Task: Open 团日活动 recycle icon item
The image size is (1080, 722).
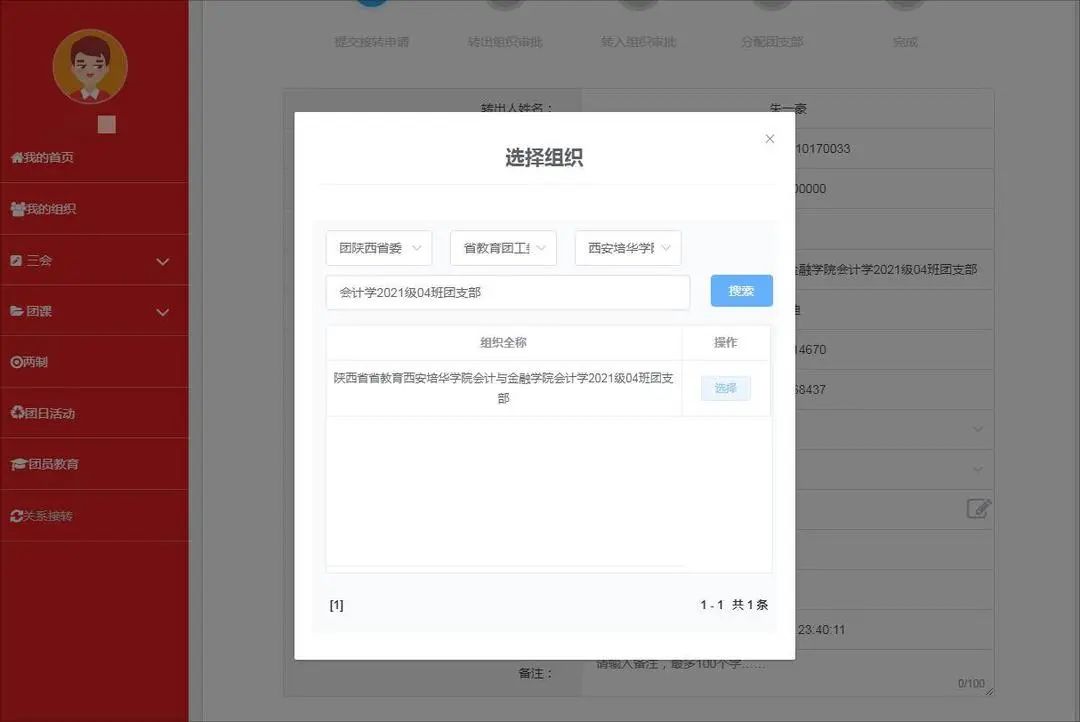Action: pyautogui.click(x=17, y=413)
